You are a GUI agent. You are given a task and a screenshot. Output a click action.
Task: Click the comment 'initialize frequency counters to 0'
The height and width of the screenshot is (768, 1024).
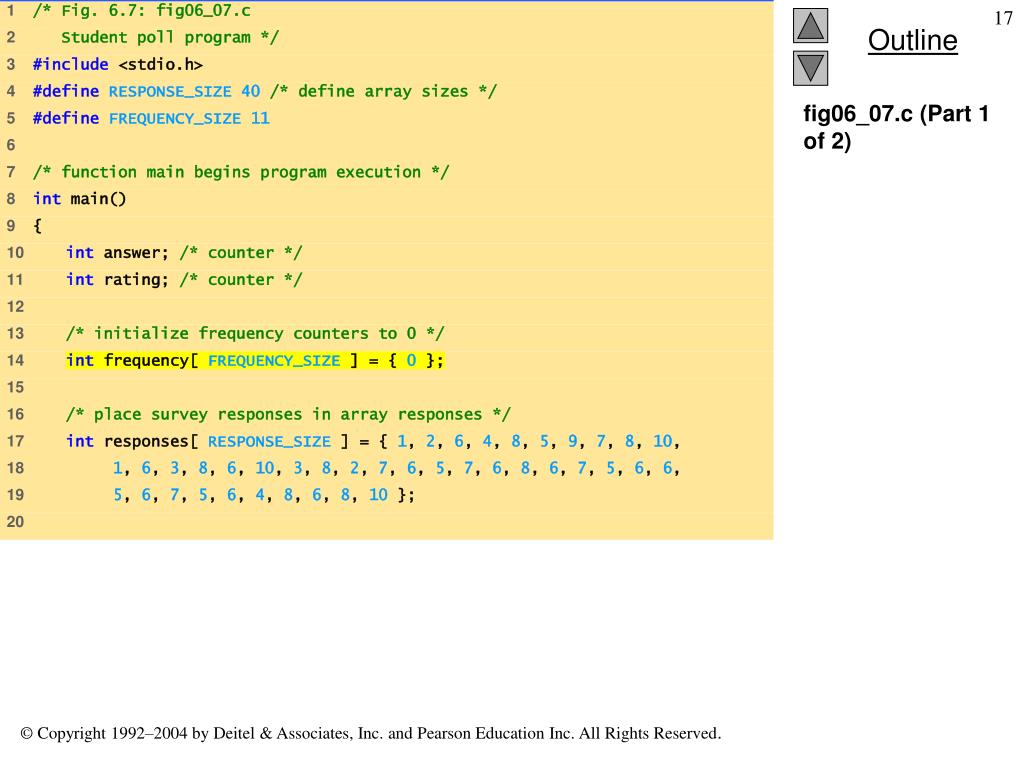(255, 334)
